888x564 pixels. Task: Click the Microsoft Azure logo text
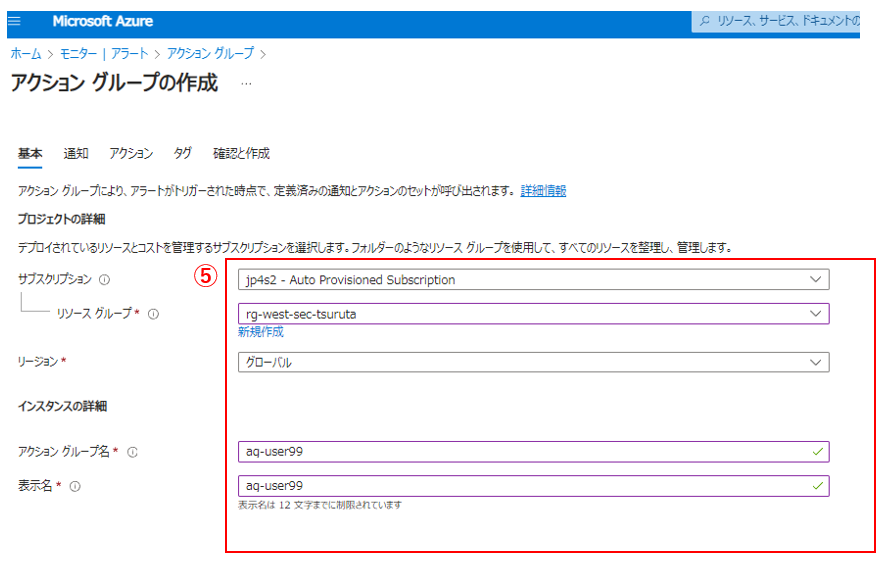[103, 22]
